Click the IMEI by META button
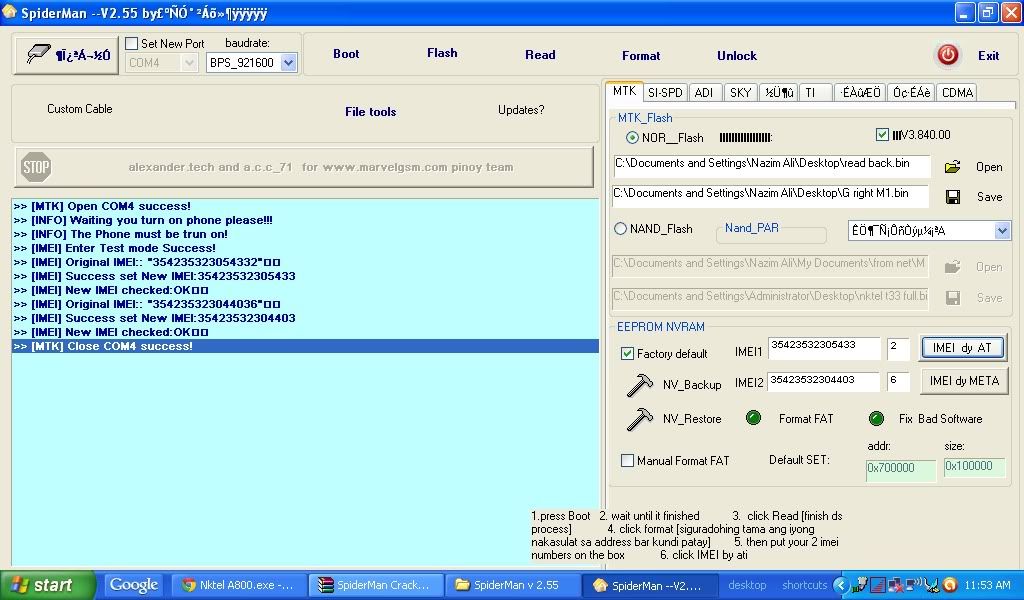 964,381
